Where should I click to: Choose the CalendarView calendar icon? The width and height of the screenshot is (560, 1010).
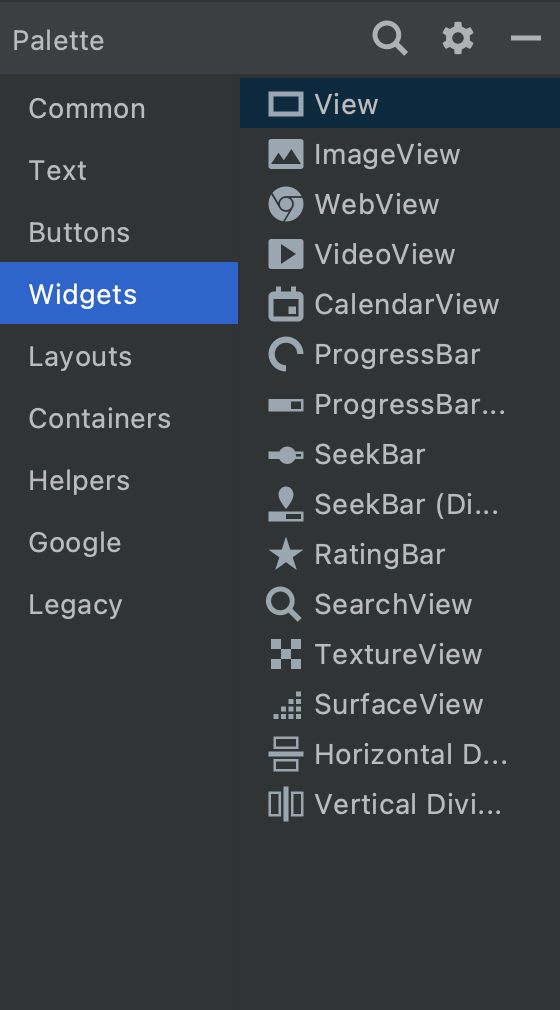click(x=285, y=303)
